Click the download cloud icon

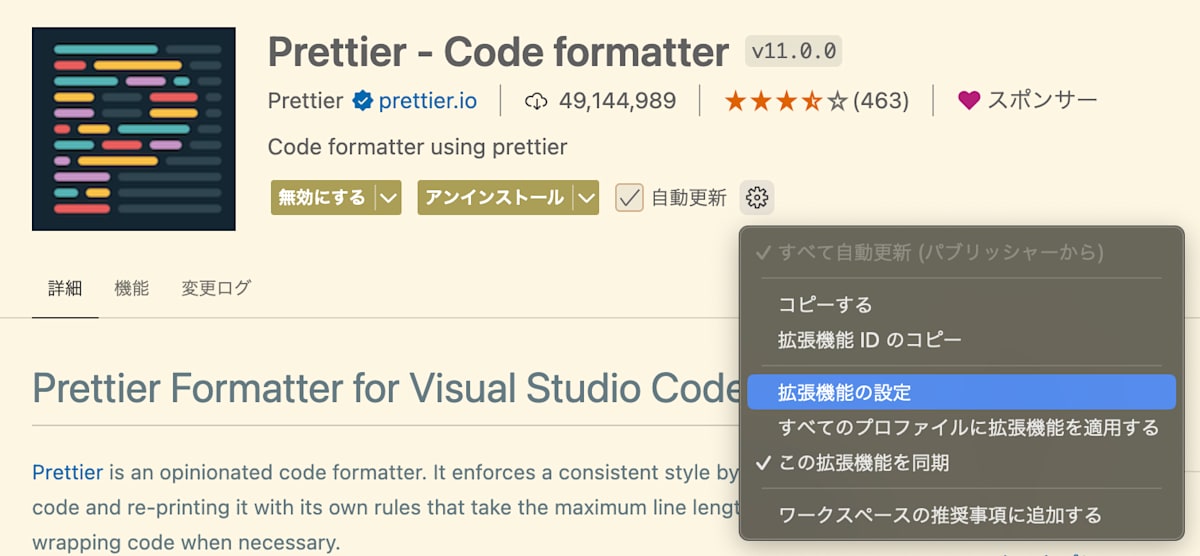[x=537, y=101]
